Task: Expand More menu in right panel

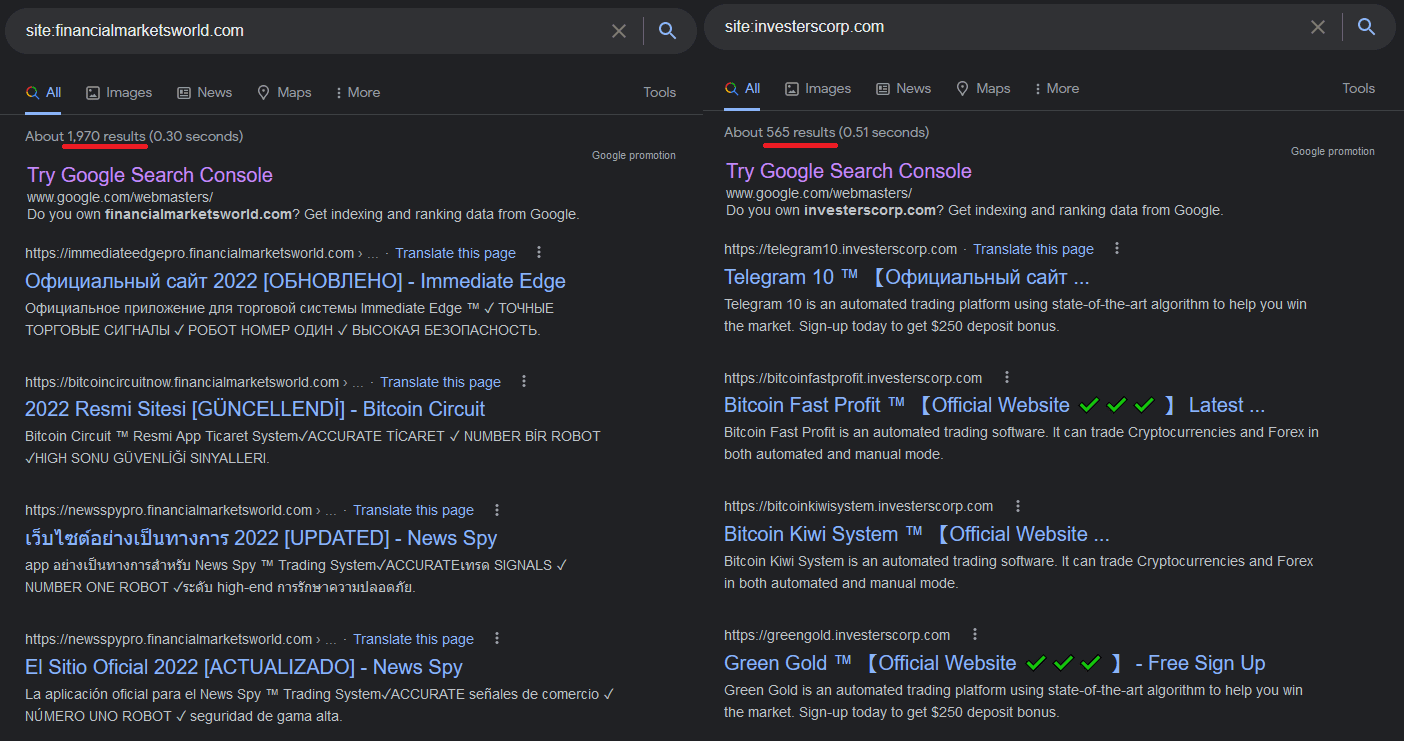Action: coord(1057,88)
